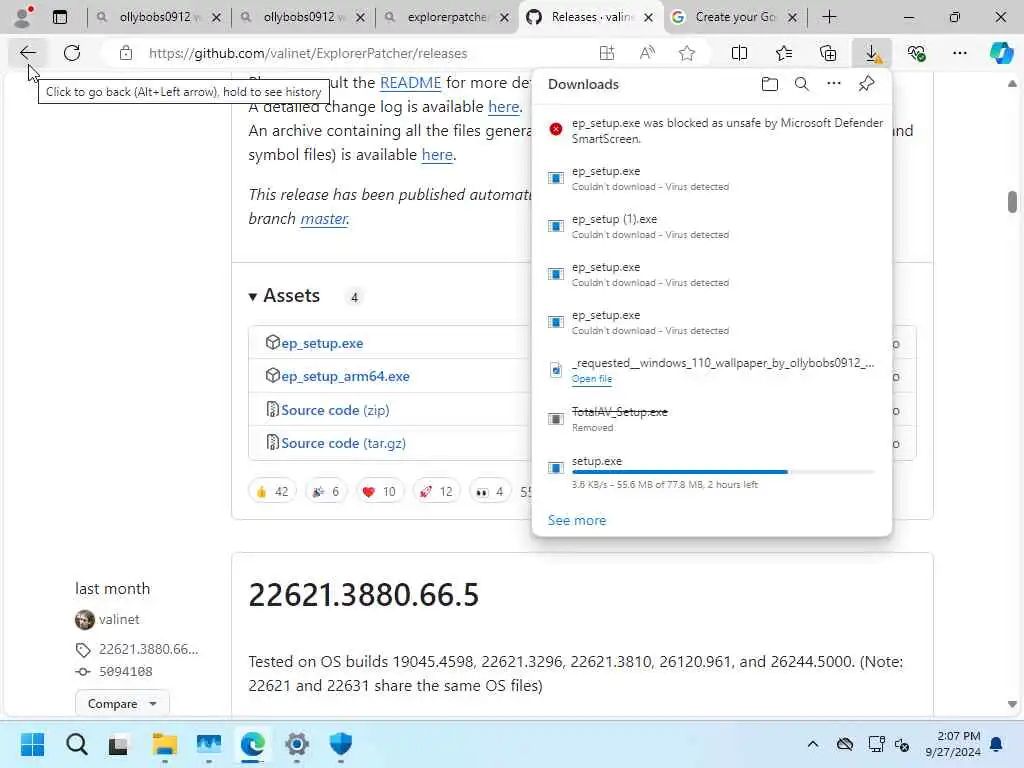Screen dimensions: 1024x768
Task: React with heart 10
Action: click(379, 491)
